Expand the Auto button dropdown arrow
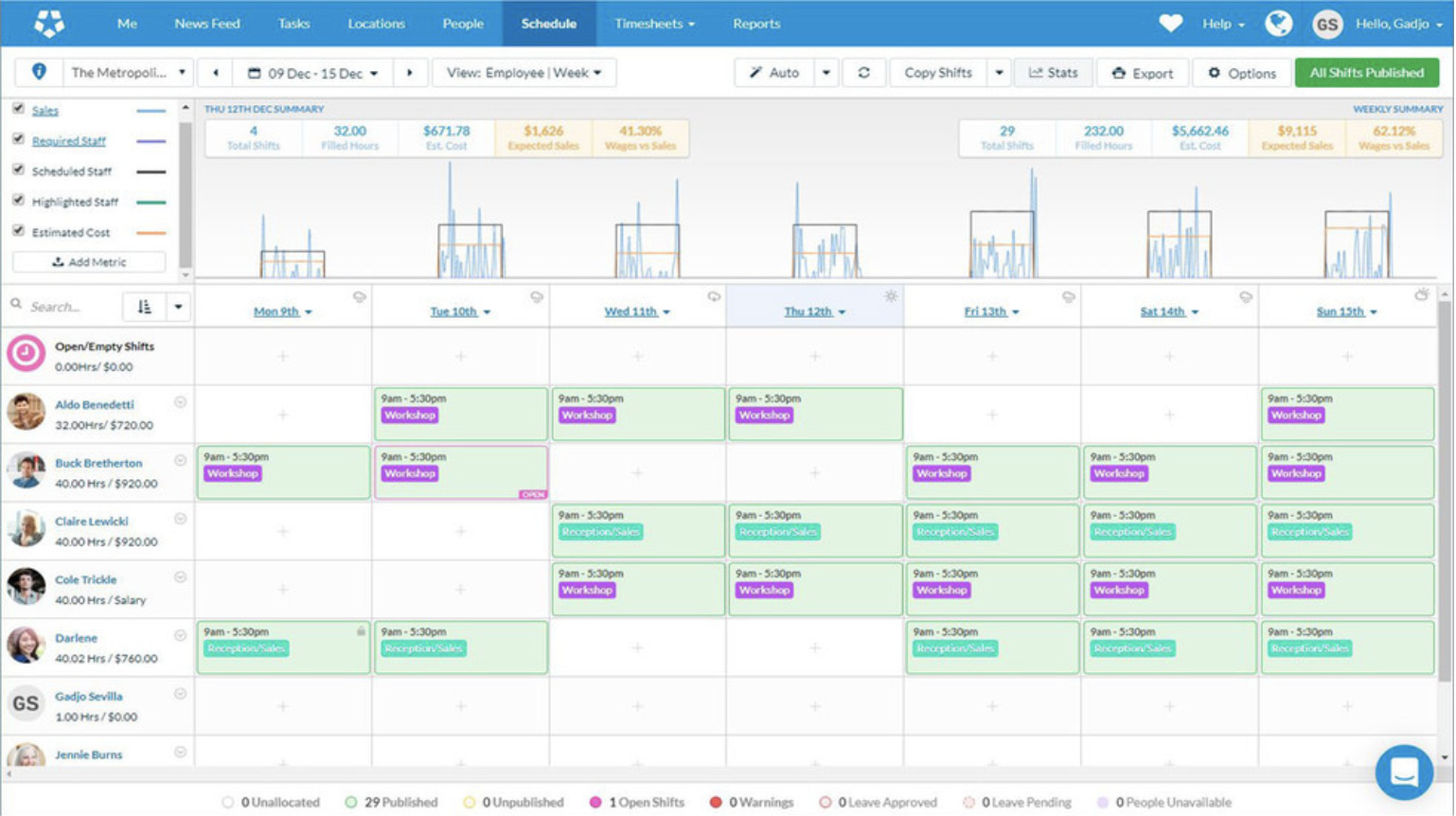 click(826, 73)
